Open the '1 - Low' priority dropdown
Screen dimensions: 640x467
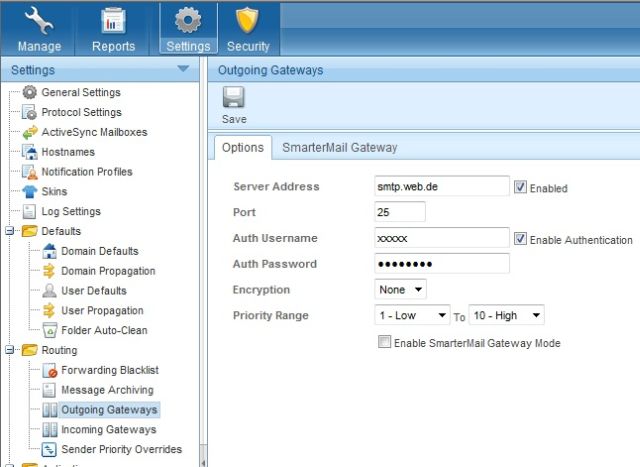pyautogui.click(x=412, y=315)
